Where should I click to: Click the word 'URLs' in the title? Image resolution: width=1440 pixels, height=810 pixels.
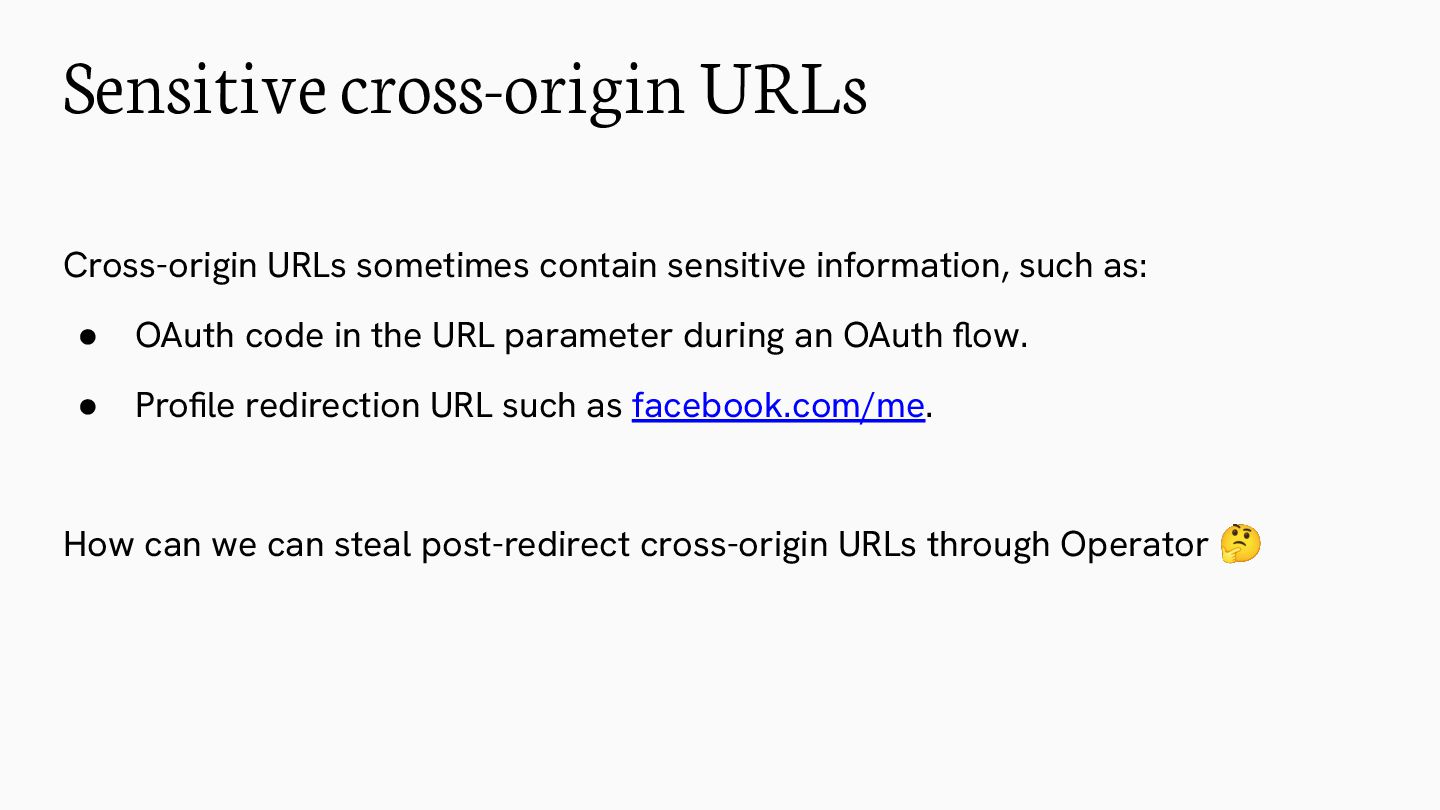click(x=784, y=90)
